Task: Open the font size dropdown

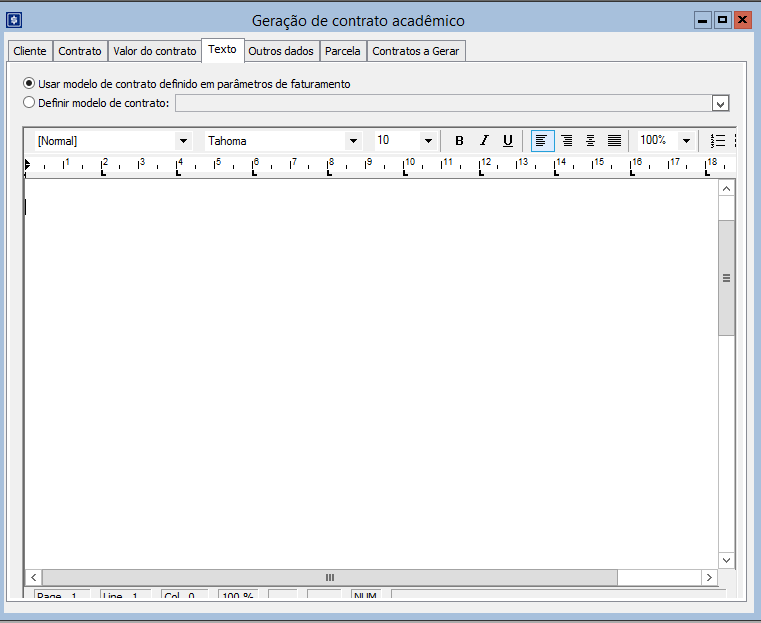Action: [428, 141]
